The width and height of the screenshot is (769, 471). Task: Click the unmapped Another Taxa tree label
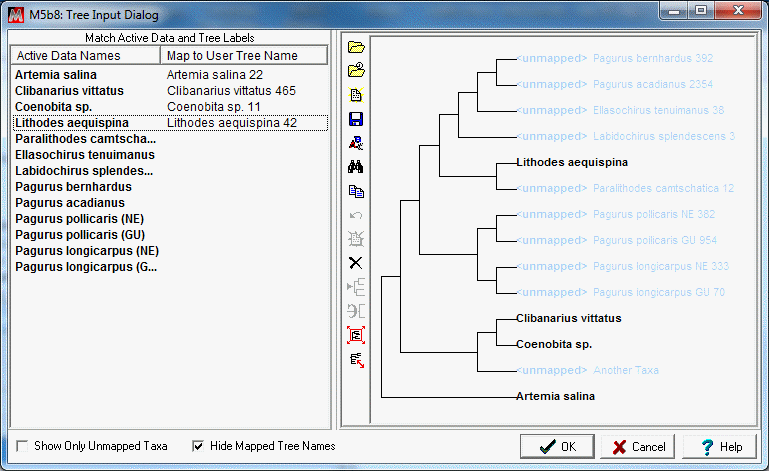588,370
